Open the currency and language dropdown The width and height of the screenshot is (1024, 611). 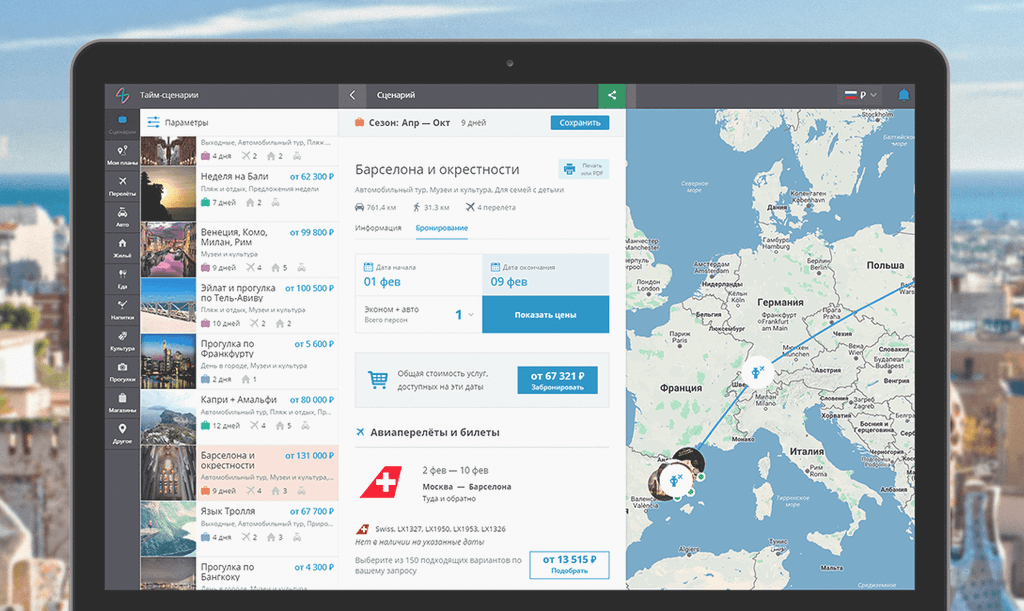tap(859, 95)
